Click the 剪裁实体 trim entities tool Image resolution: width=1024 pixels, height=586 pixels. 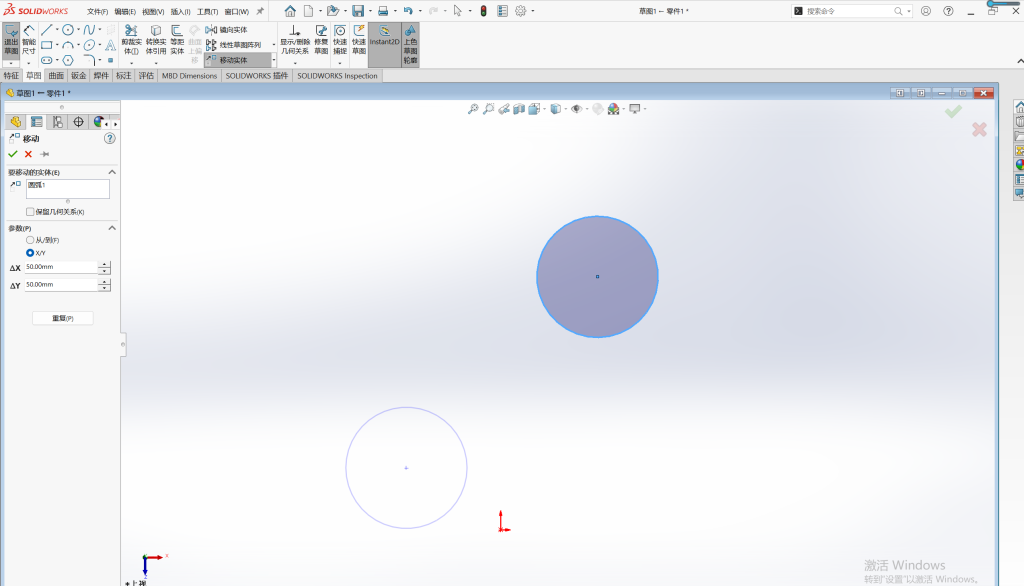pos(131,41)
